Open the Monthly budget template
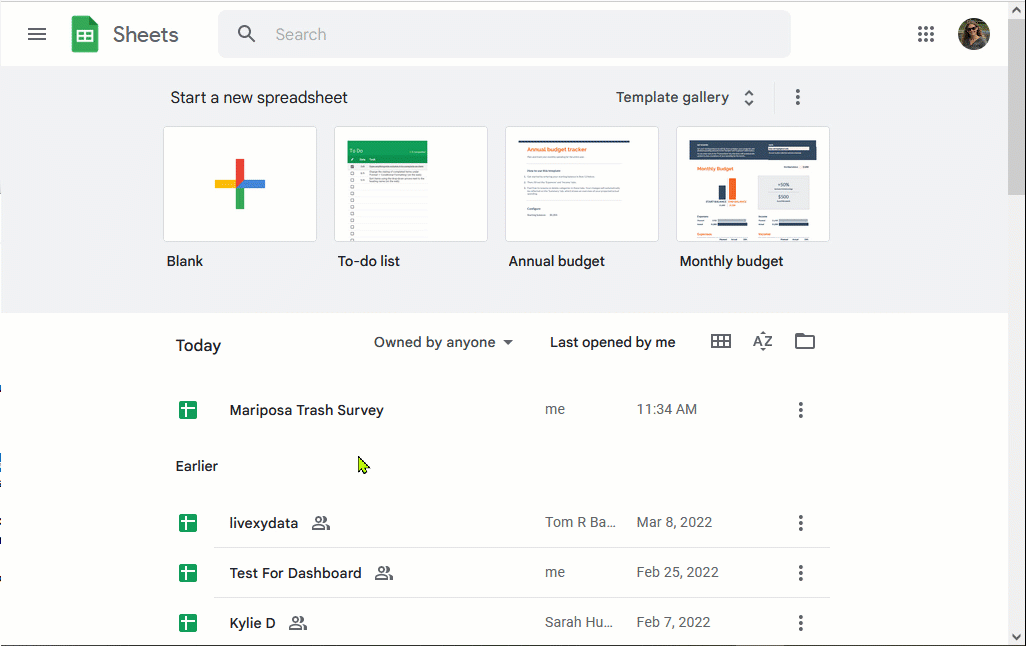This screenshot has height=646, width=1026. tap(752, 184)
